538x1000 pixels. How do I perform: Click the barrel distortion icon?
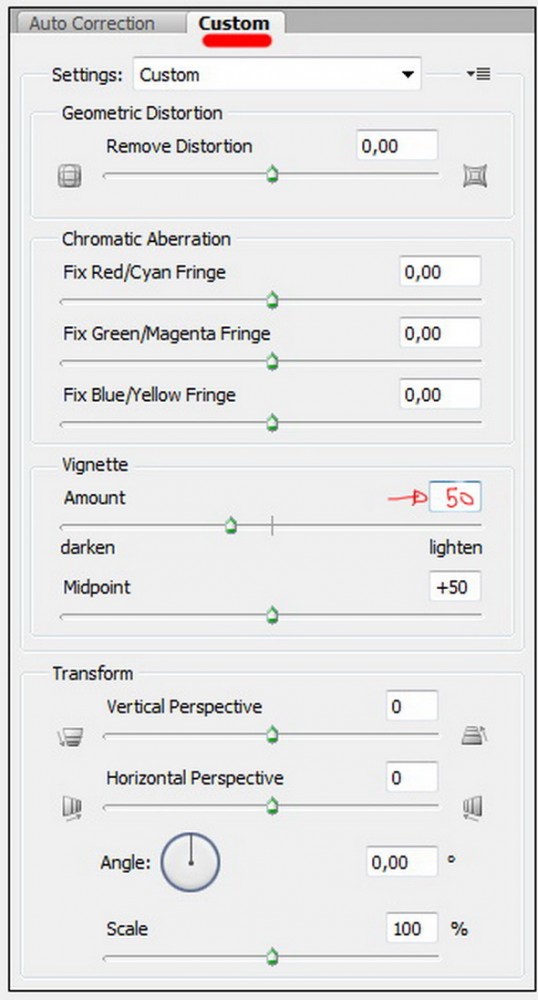(69, 175)
